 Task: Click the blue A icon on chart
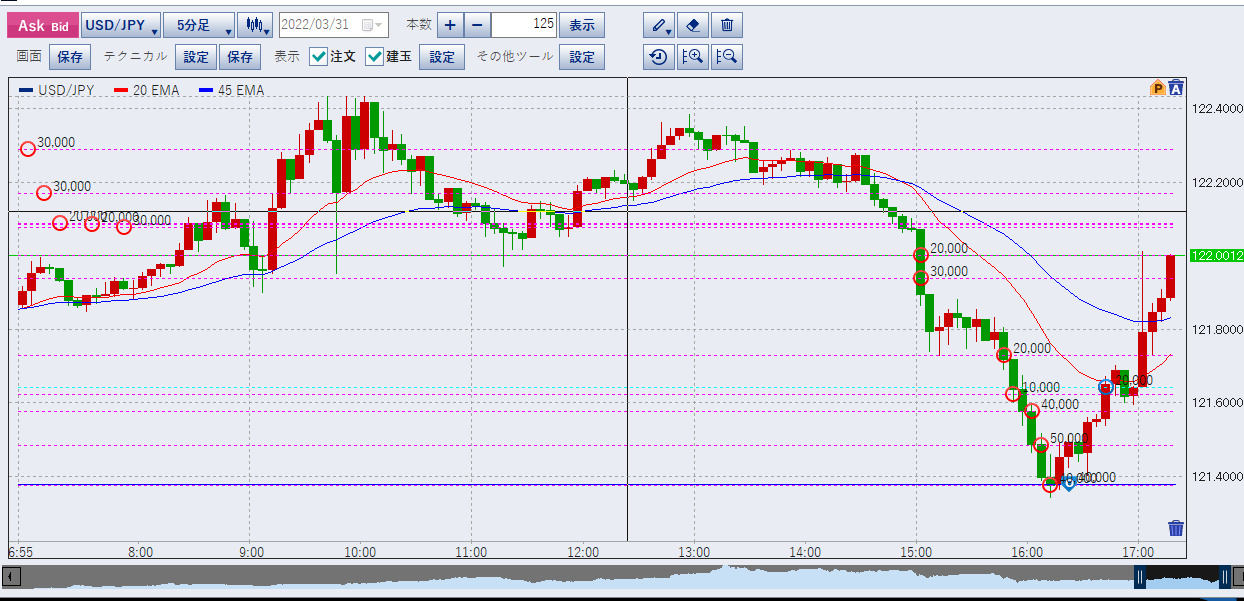pyautogui.click(x=1176, y=88)
